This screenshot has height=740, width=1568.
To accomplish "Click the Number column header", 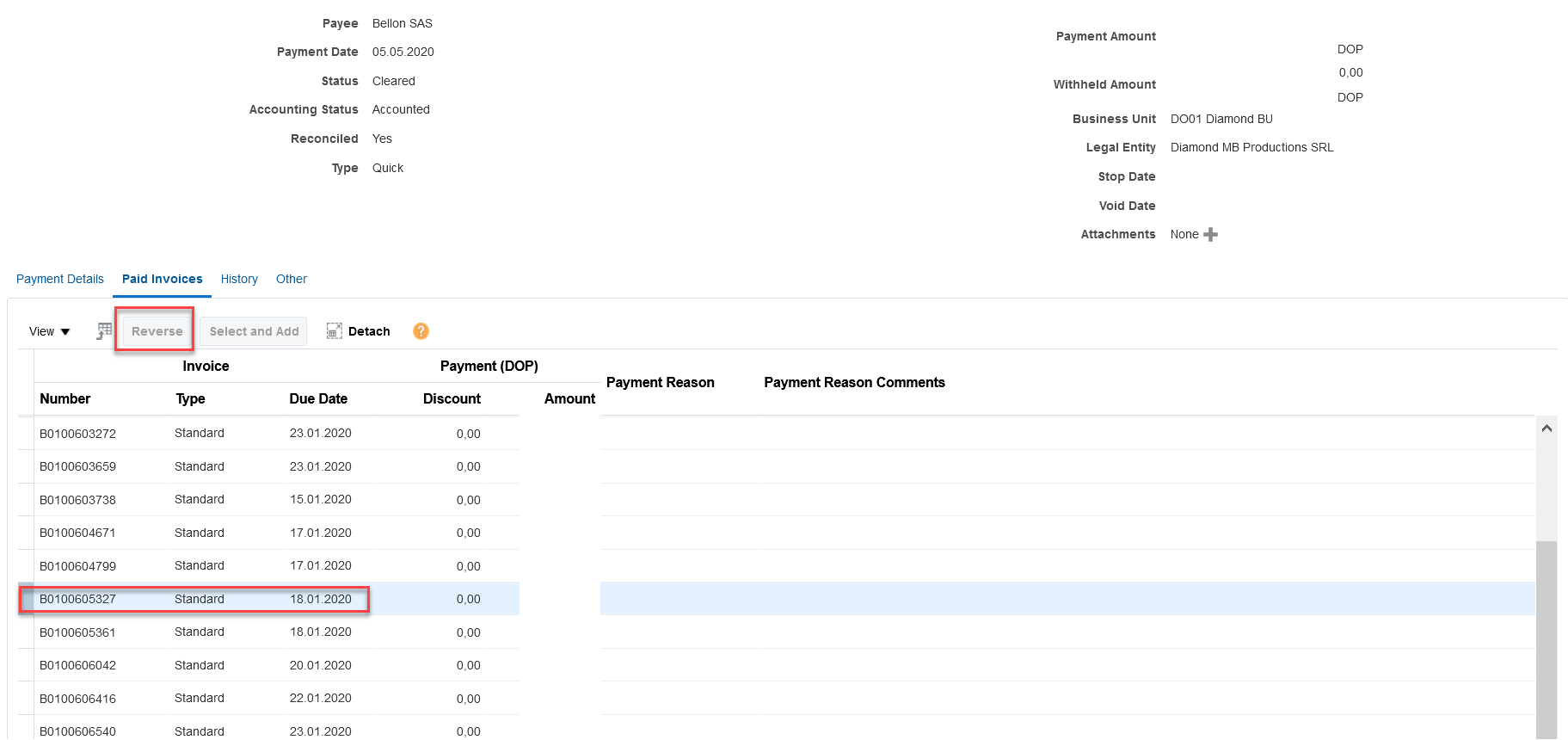I will point(65,398).
